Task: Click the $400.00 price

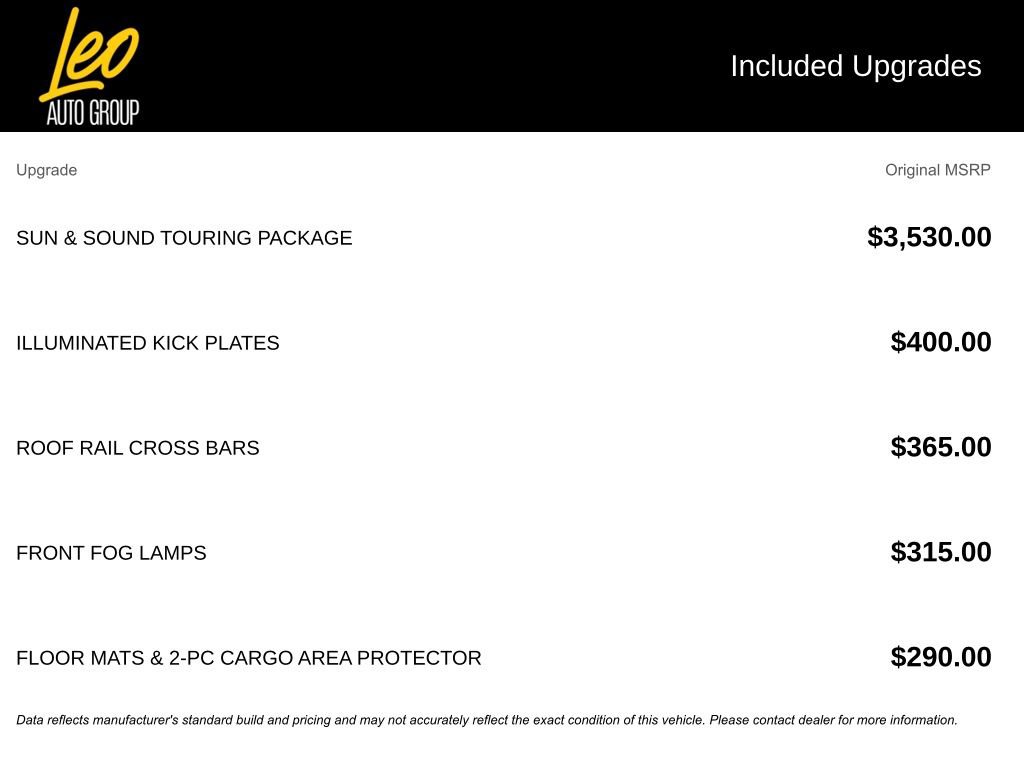Action: tap(940, 342)
